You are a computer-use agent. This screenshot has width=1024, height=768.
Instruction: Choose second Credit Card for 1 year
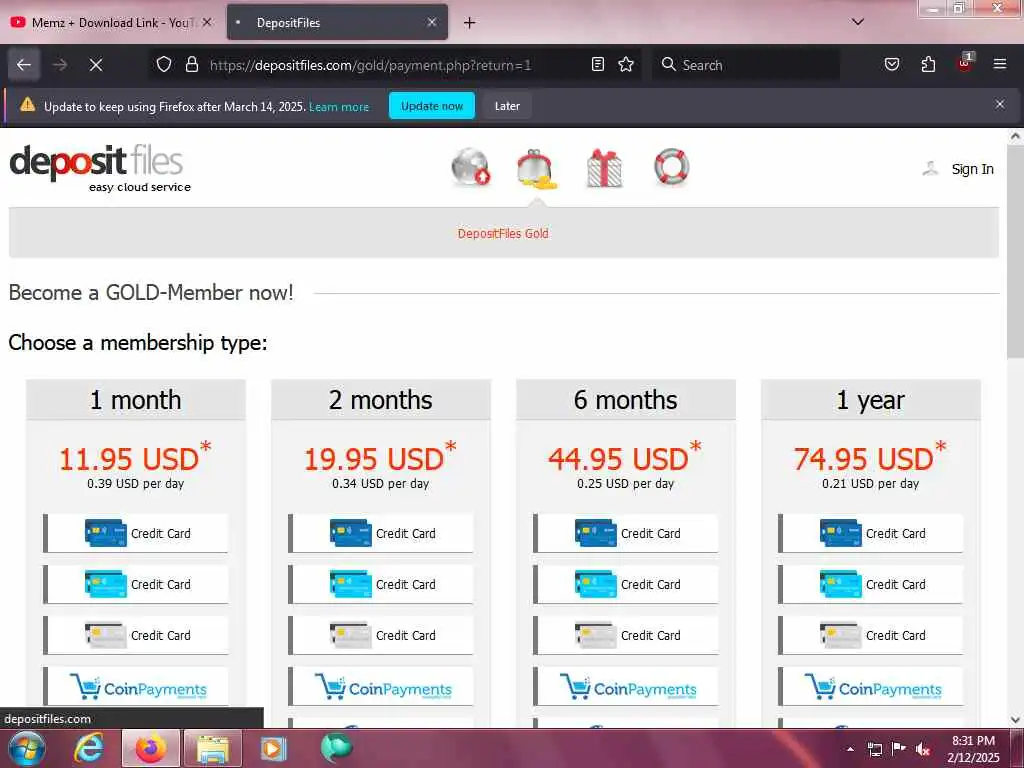(871, 584)
